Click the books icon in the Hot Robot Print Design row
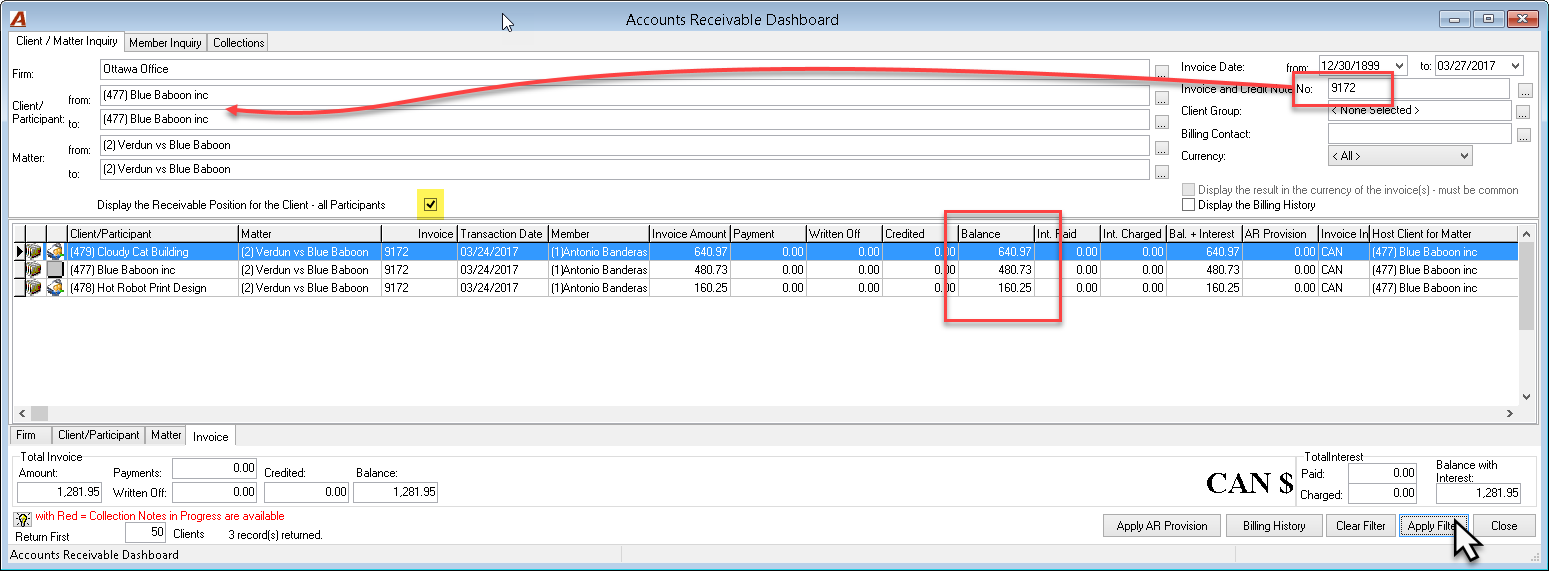The image size is (1549, 571). point(35,288)
